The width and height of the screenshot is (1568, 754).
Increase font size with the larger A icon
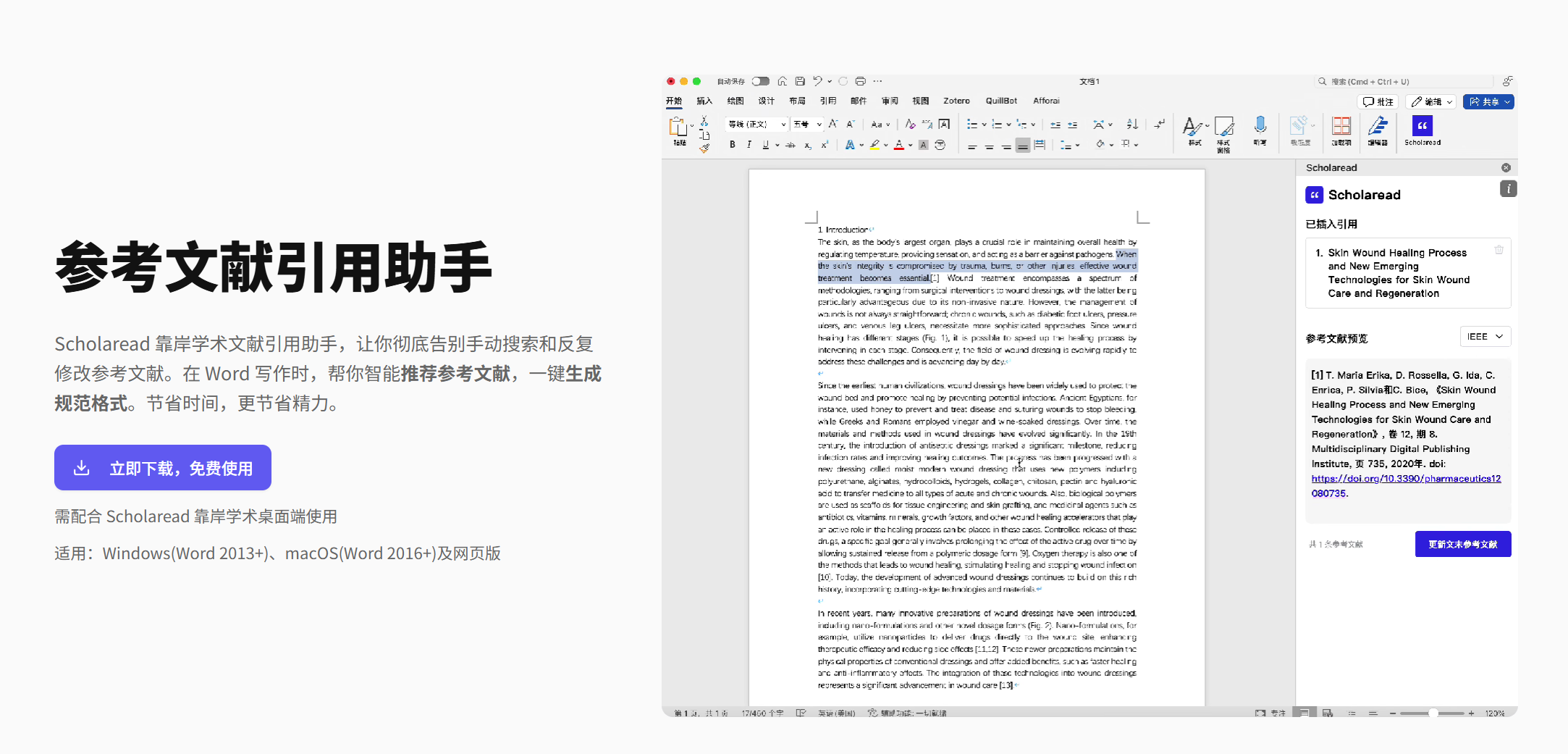[833, 124]
